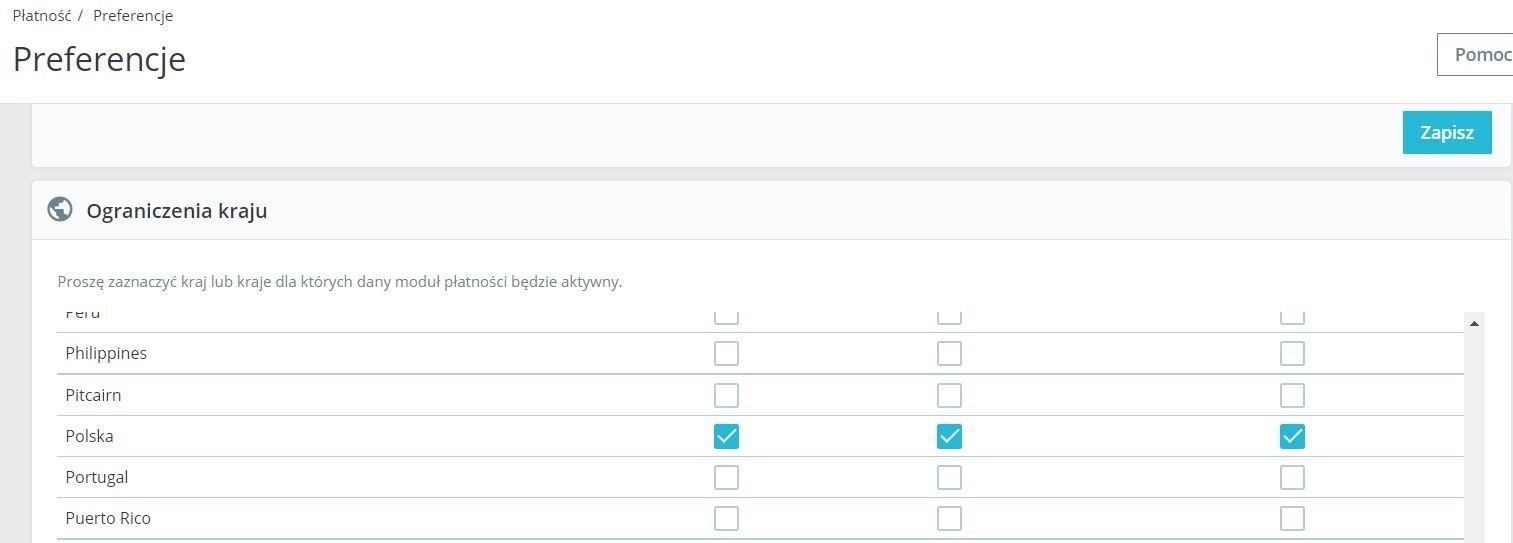Uncheck Polska in the first checkbox column
Viewport: 1513px width, 543px height.
pos(727,436)
